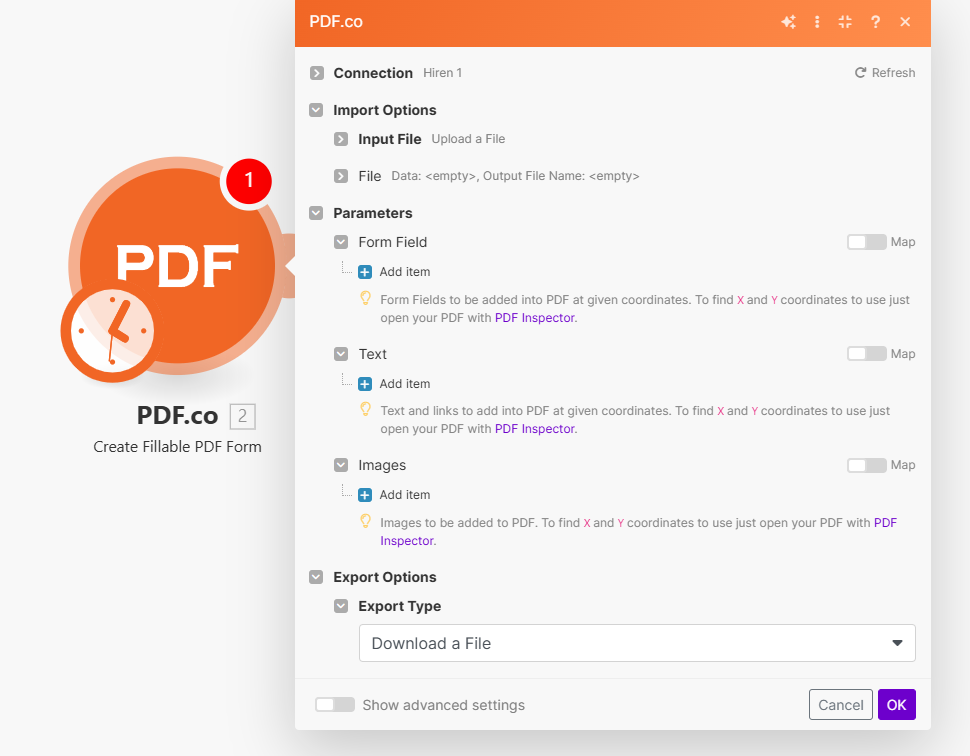Click the module number 2 box
This screenshot has height=756, width=970.
(x=242, y=416)
